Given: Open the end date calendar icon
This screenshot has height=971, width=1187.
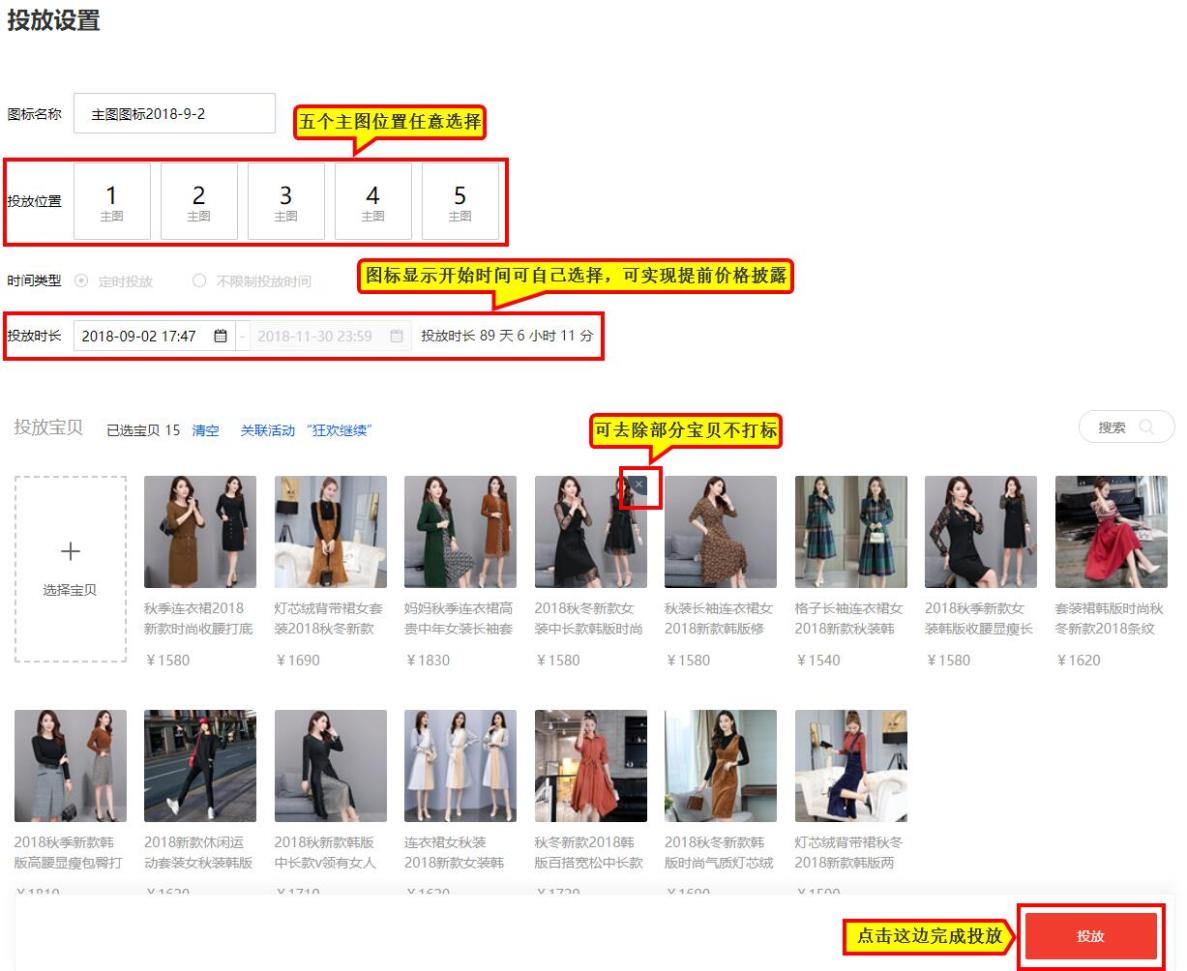Looking at the screenshot, I should click(x=397, y=336).
